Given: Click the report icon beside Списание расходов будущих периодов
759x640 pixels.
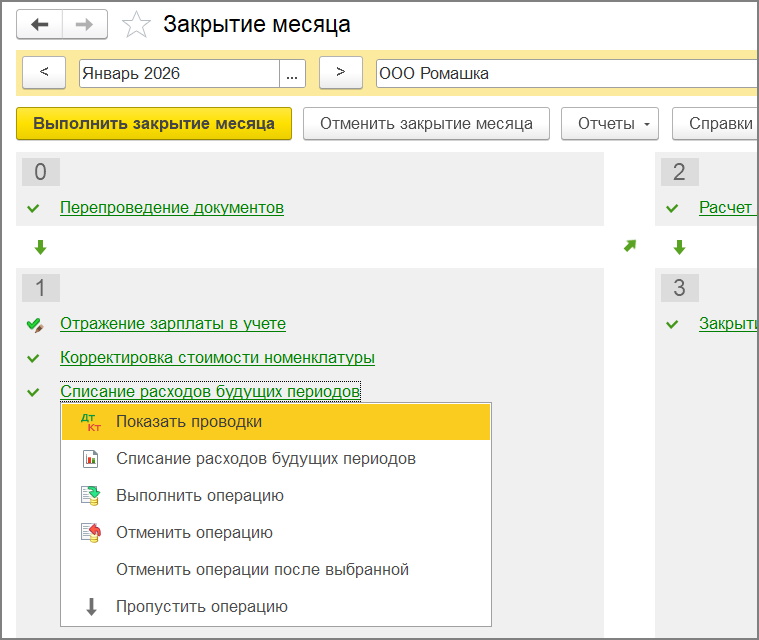Looking at the screenshot, I should (x=91, y=459).
